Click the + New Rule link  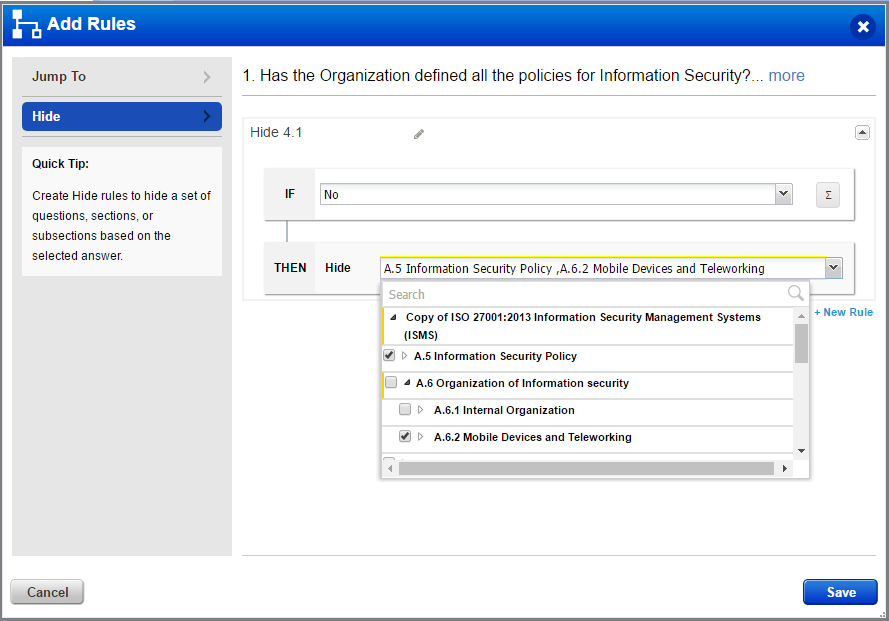pyautogui.click(x=843, y=312)
